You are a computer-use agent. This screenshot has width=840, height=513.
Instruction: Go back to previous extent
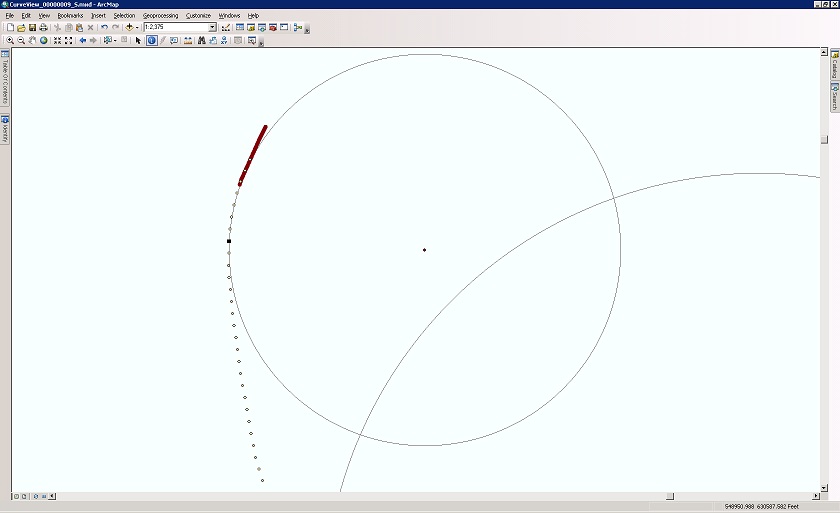point(82,40)
